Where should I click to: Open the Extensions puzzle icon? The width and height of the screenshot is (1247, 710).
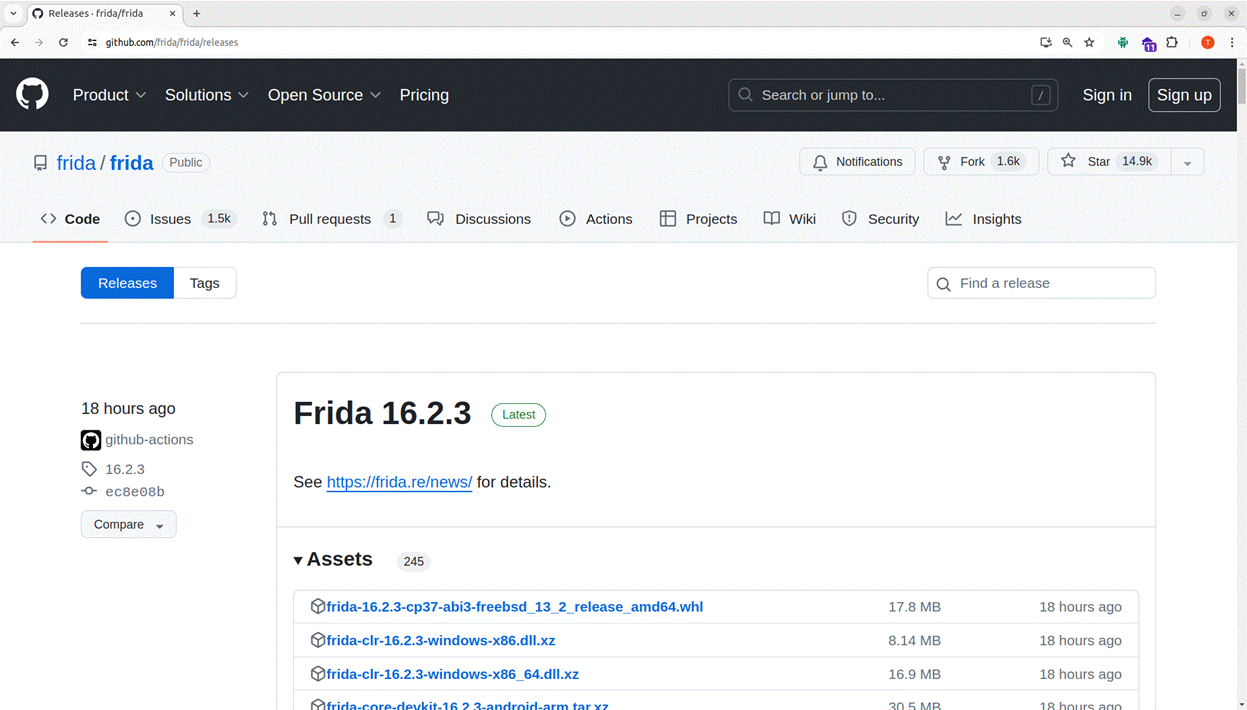pos(1172,42)
